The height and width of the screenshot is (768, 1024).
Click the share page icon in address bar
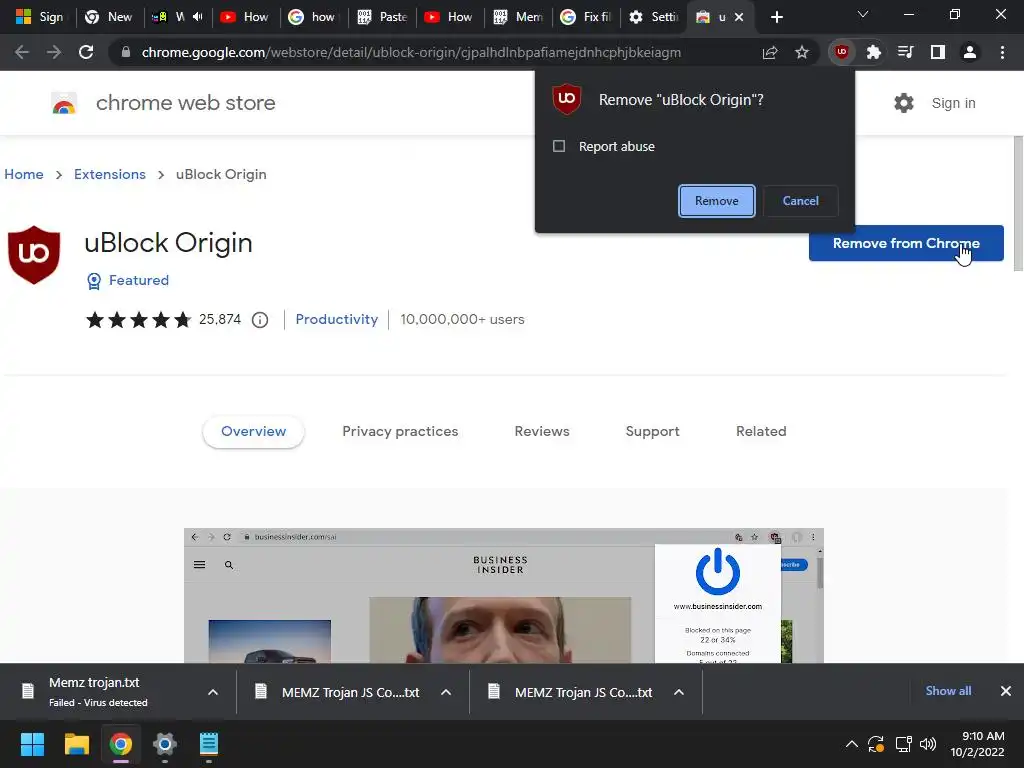(x=770, y=52)
